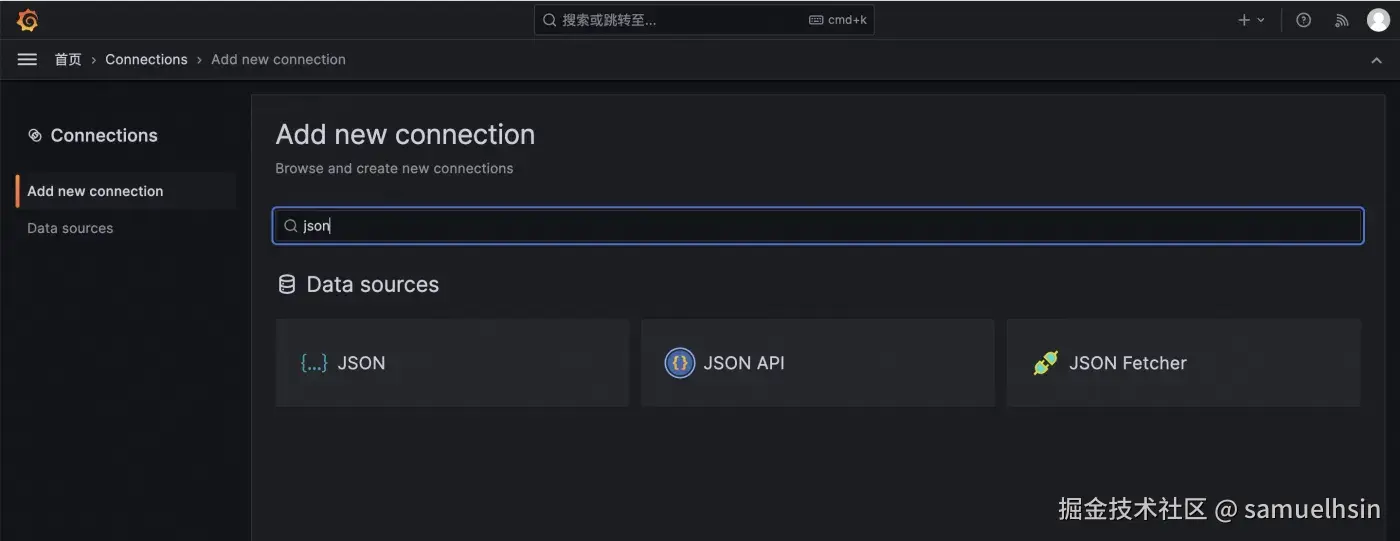This screenshot has height=541, width=1400.
Task: Click the Data sources section heading
Action: [x=372, y=285]
